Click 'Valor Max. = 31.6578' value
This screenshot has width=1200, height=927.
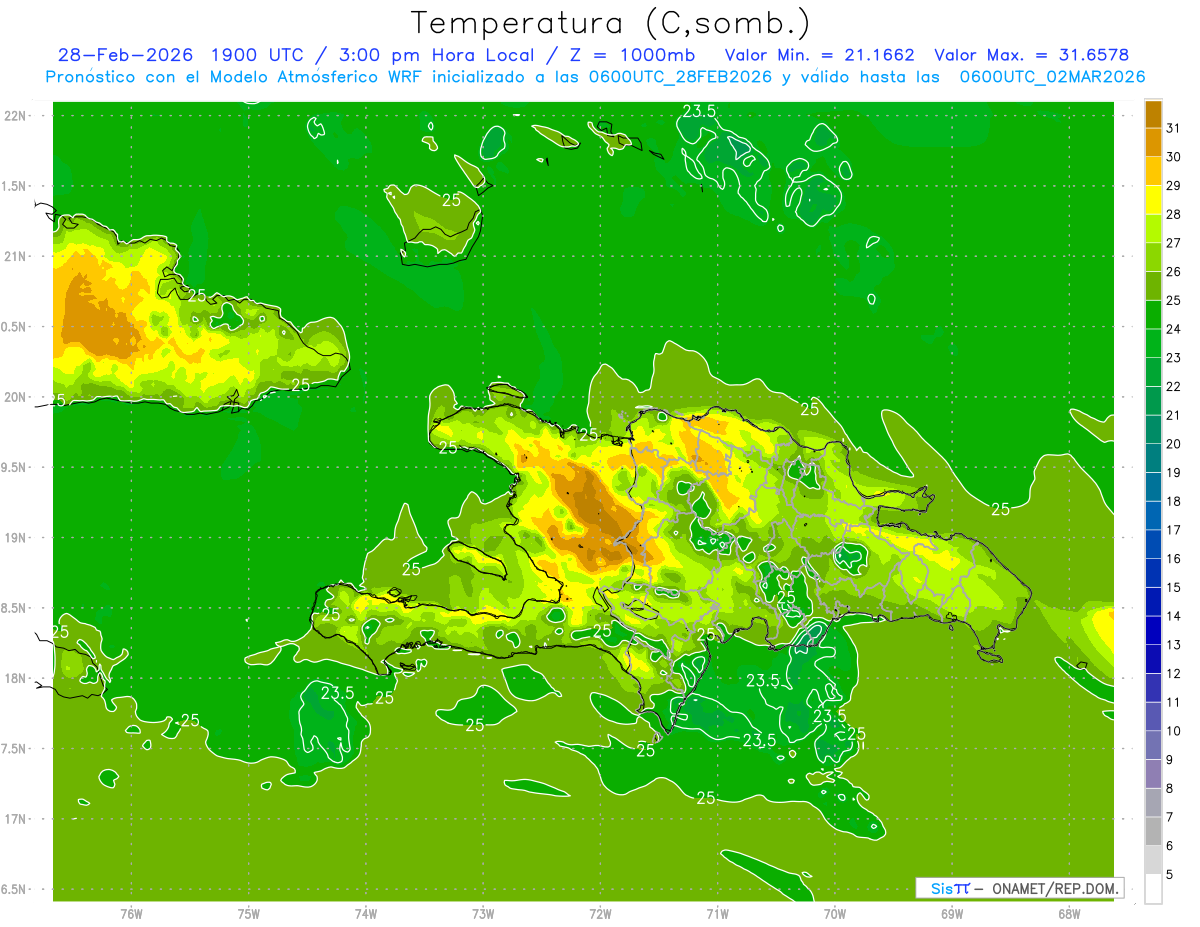1031,55
